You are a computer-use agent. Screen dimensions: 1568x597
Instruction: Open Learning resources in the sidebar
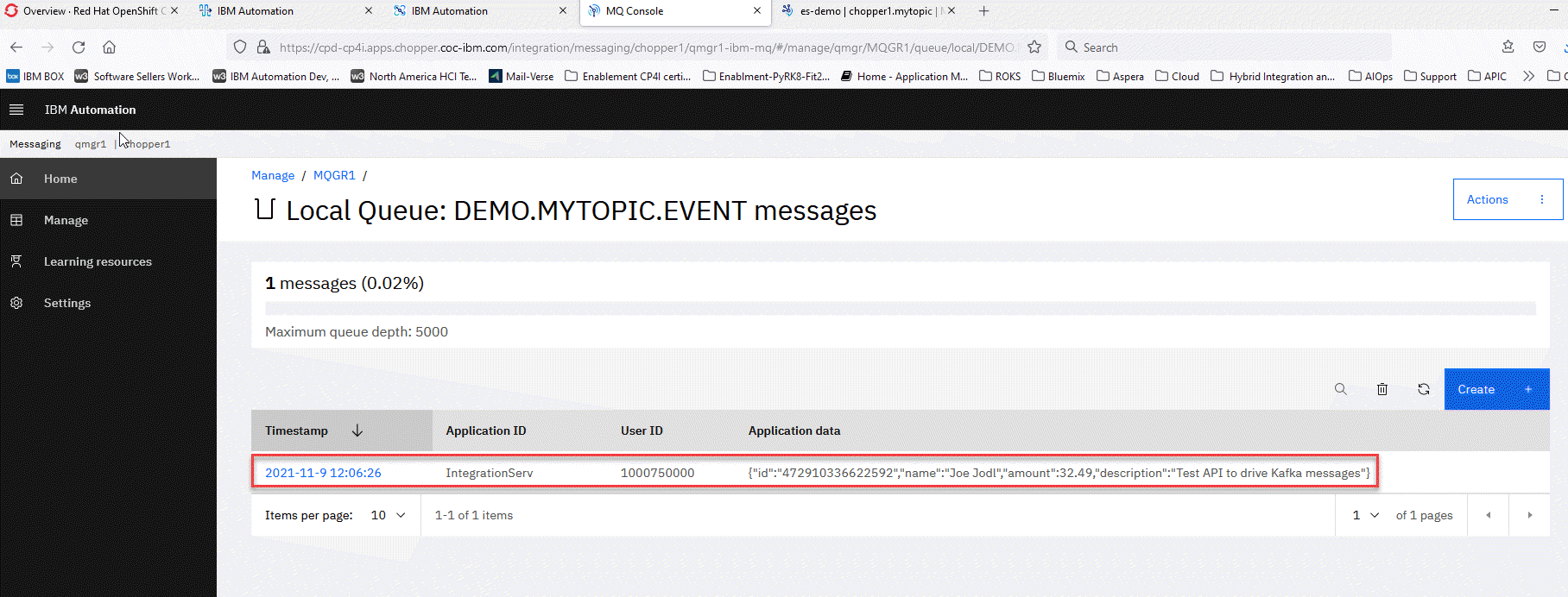pyautogui.click(x=98, y=261)
